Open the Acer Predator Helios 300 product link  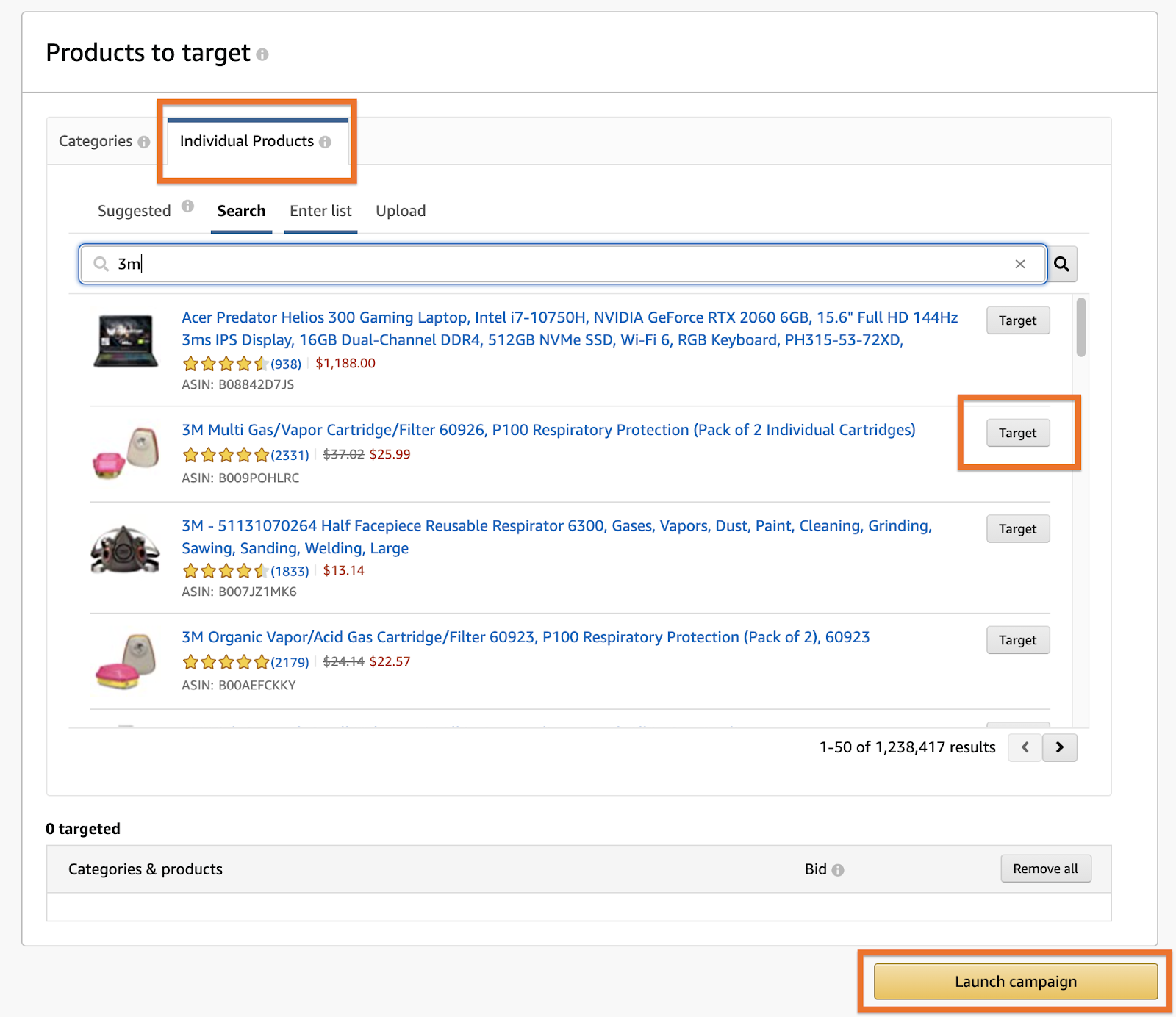(570, 328)
